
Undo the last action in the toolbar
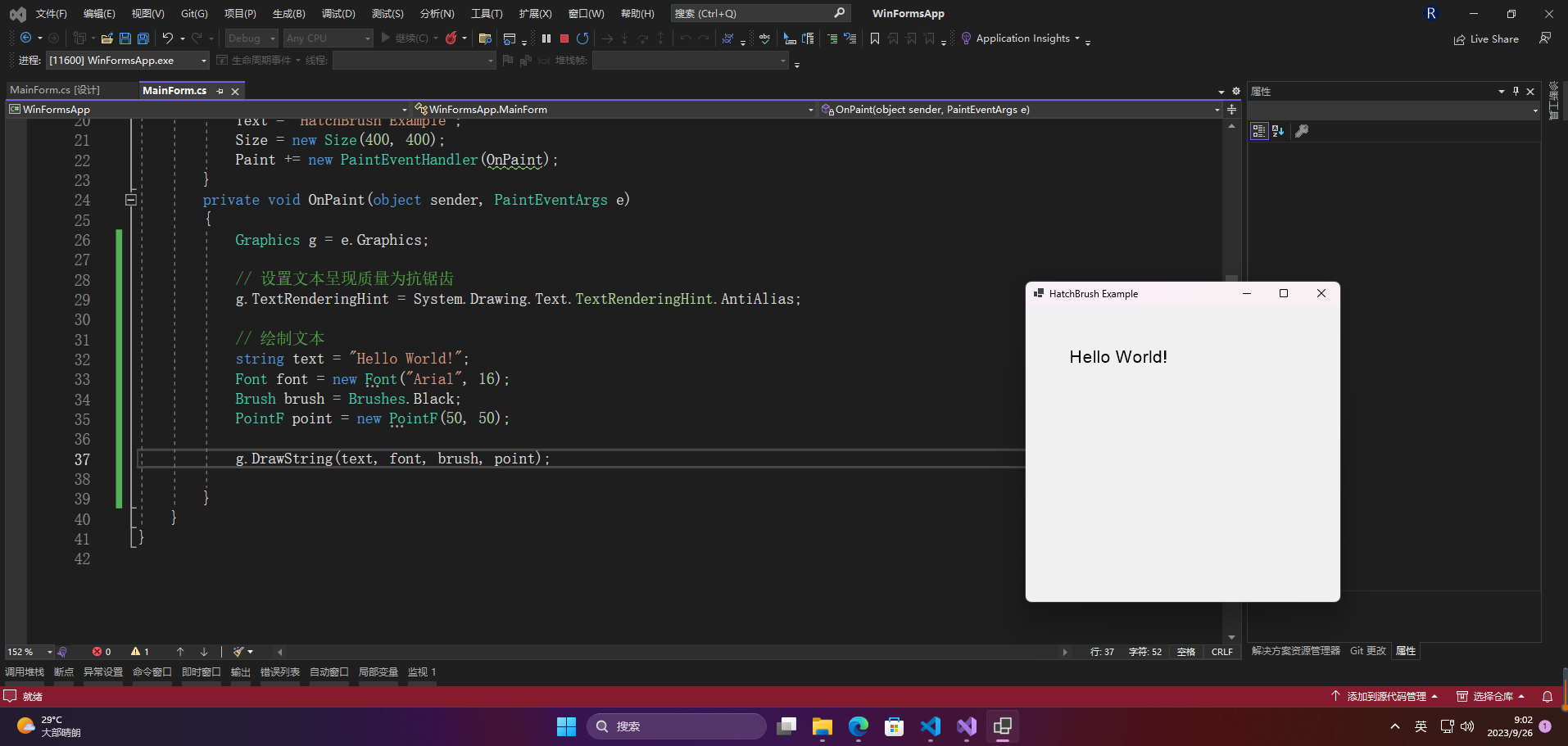pos(168,38)
